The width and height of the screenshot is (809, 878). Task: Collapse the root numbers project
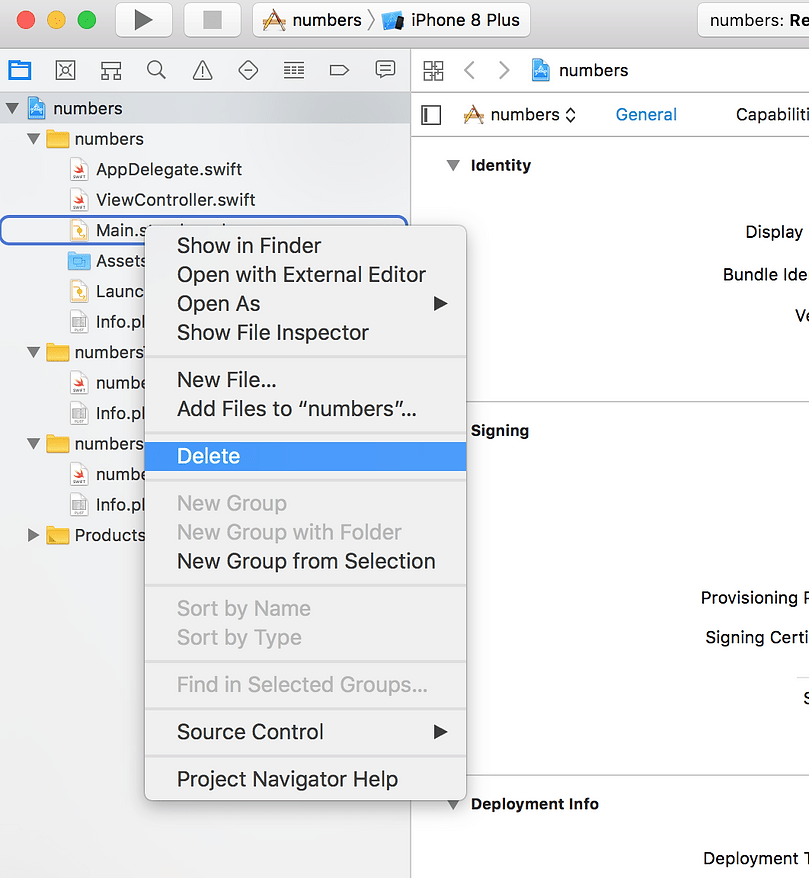pos(13,108)
